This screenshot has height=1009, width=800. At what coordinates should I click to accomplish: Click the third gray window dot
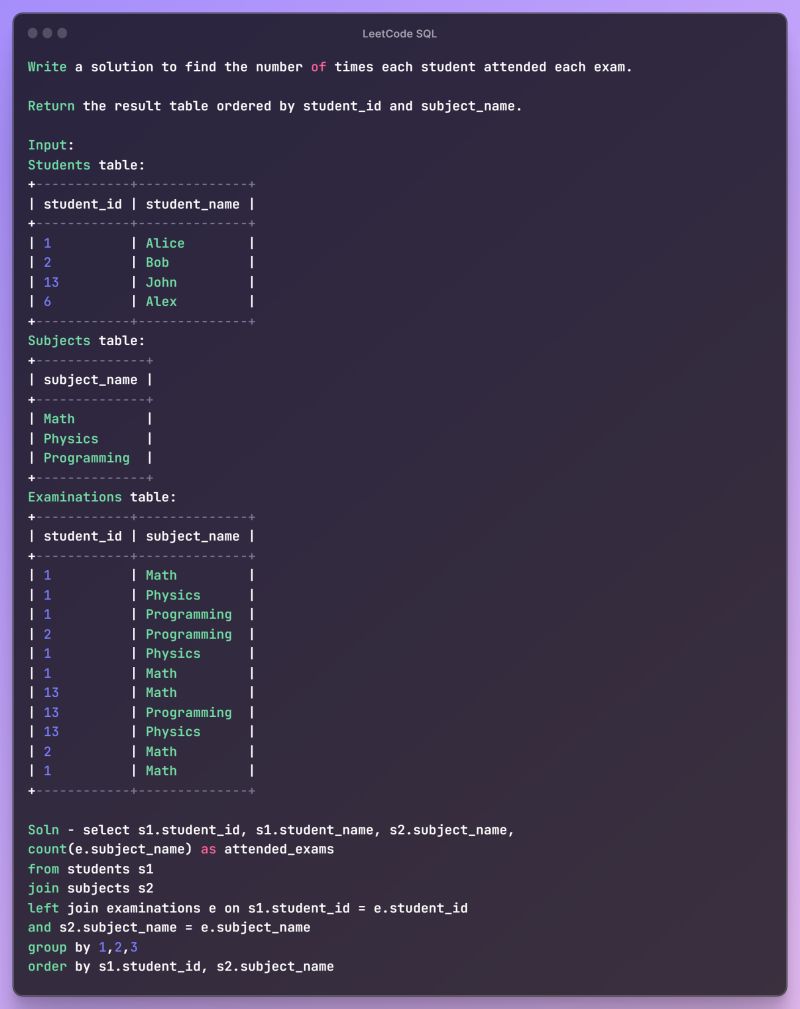point(62,33)
